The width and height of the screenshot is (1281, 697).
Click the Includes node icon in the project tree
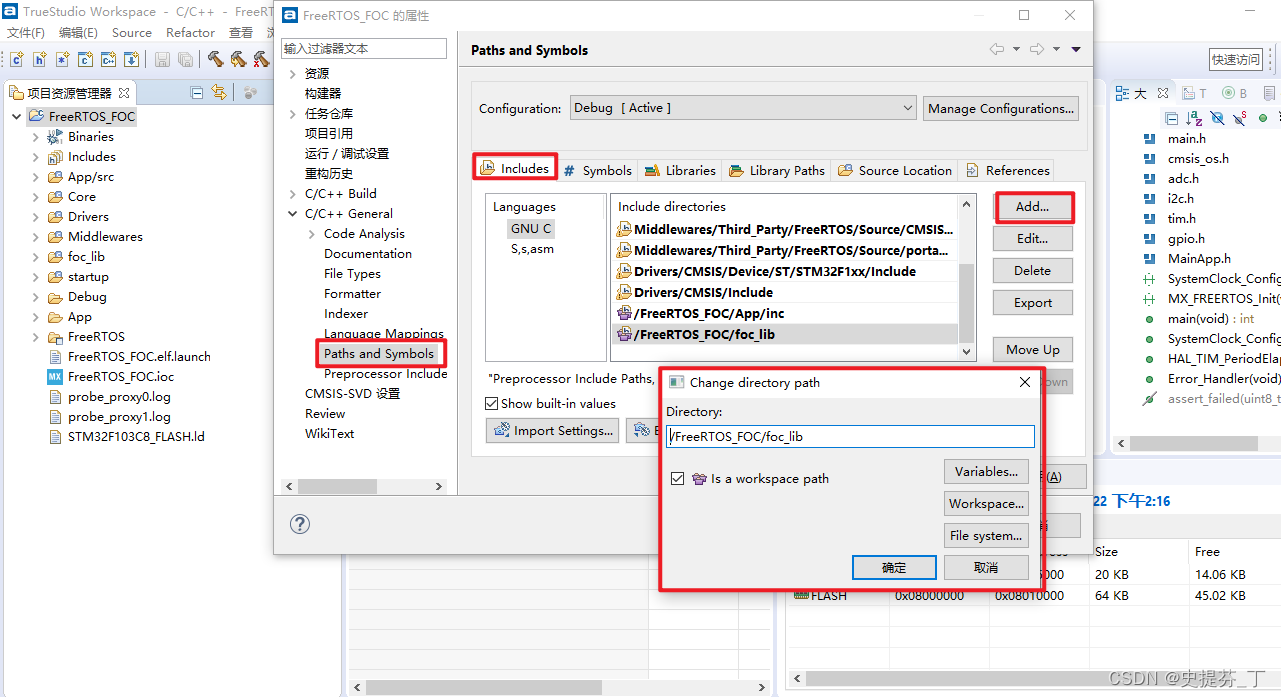coord(55,157)
